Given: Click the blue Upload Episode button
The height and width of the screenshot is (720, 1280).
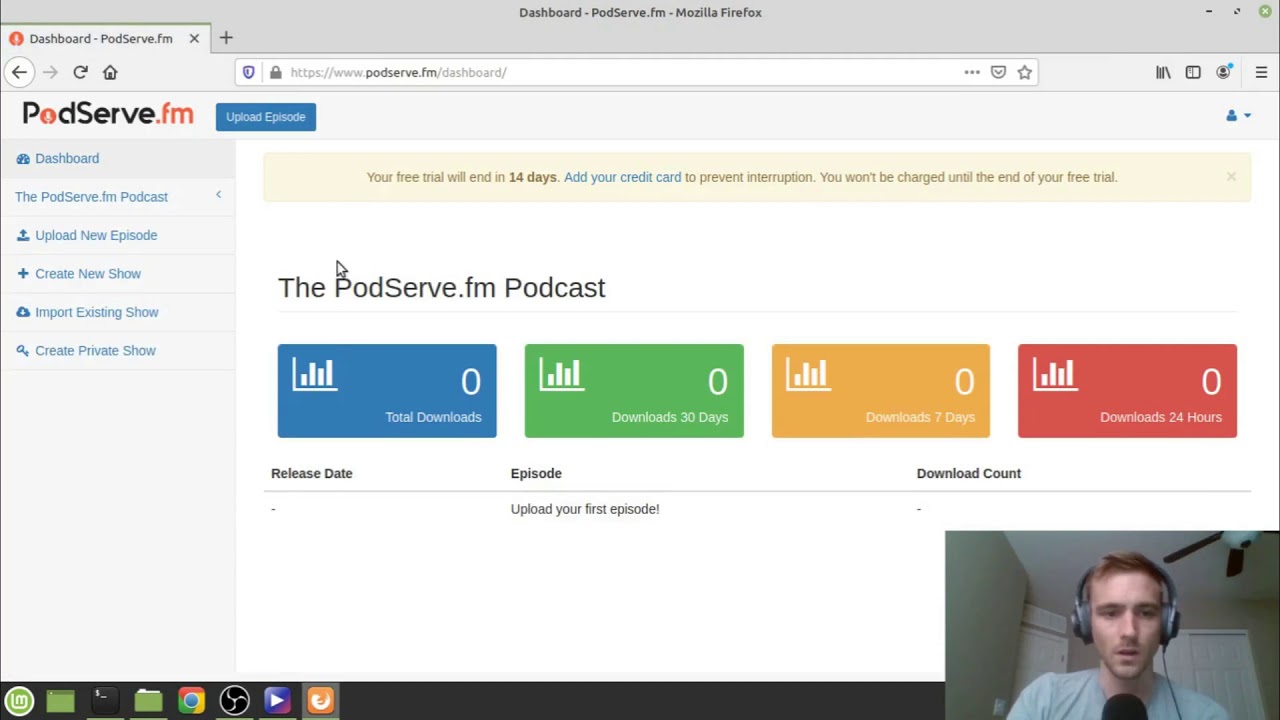Looking at the screenshot, I should tap(266, 117).
